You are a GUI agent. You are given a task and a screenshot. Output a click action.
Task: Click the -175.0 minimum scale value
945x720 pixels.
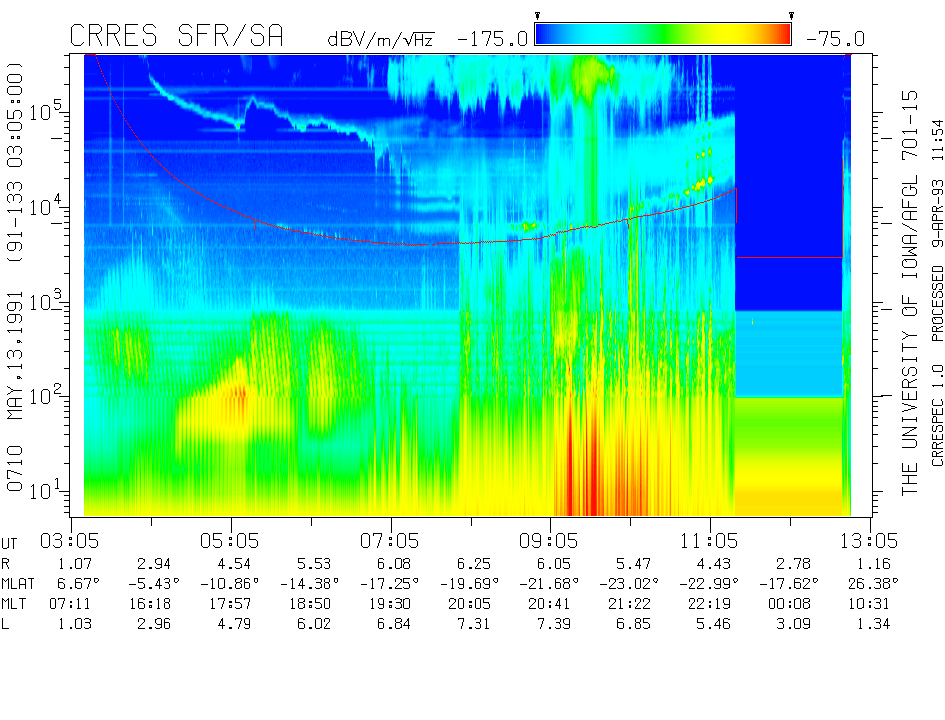(x=492, y=39)
